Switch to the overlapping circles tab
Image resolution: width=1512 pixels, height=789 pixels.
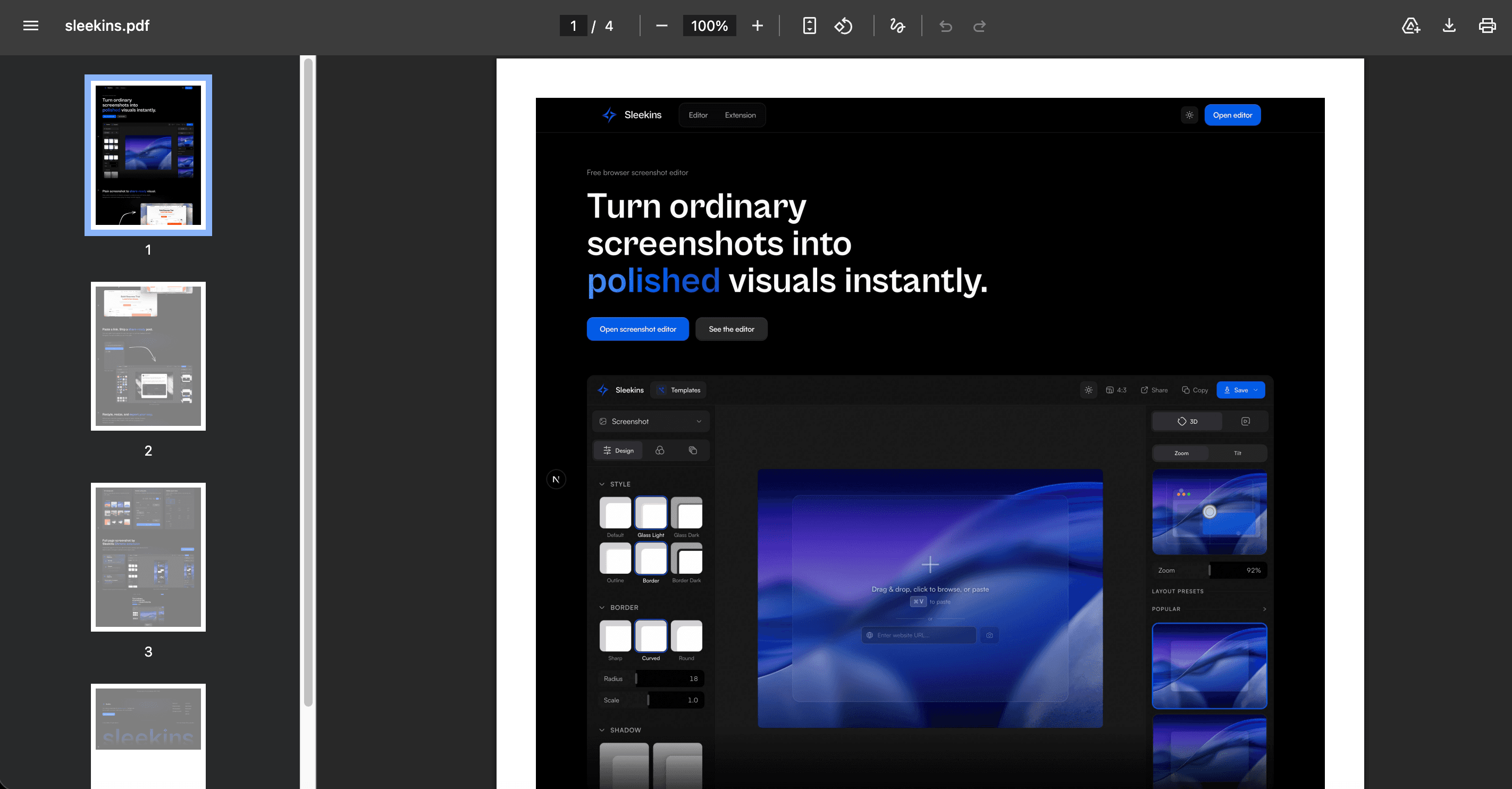660,450
